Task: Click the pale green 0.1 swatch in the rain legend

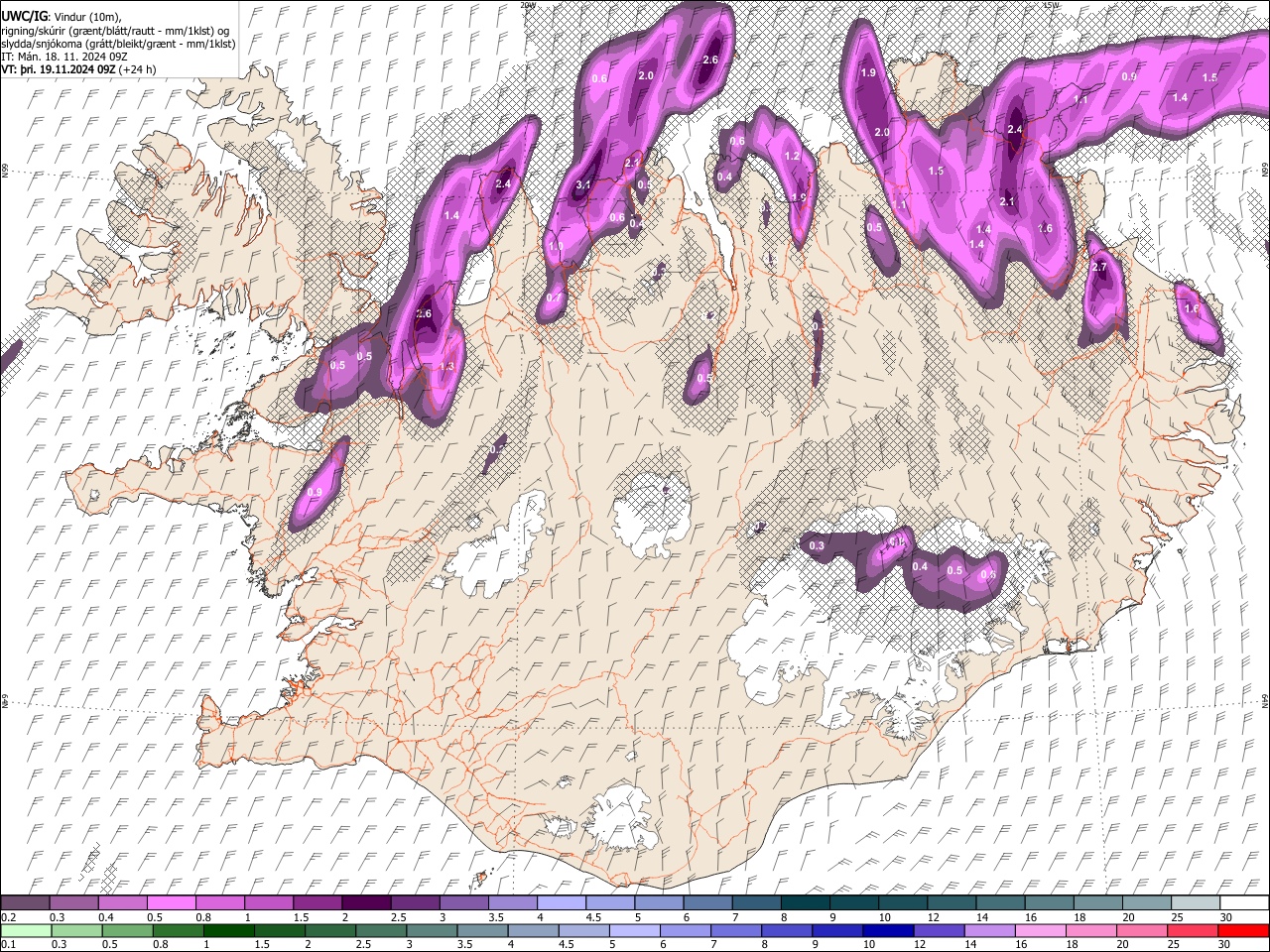Action: click(x=26, y=930)
